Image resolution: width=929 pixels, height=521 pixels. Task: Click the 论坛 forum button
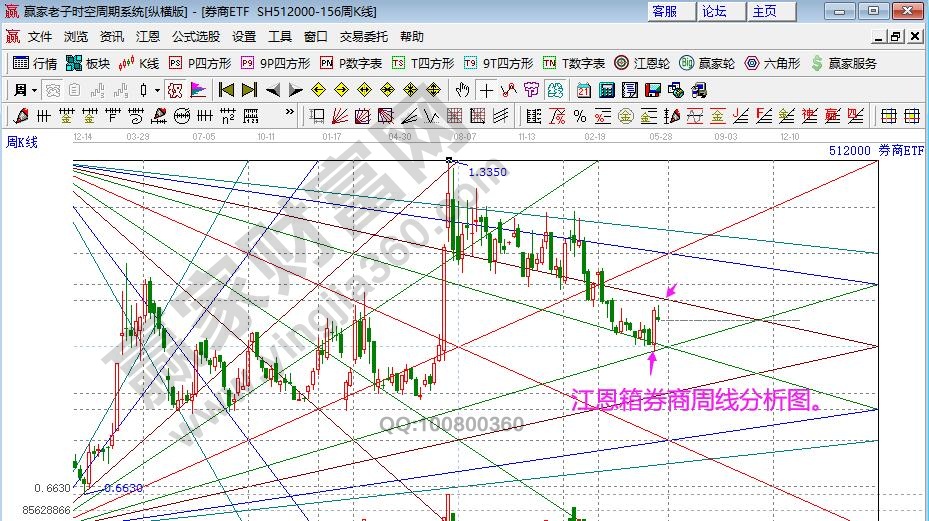point(714,11)
